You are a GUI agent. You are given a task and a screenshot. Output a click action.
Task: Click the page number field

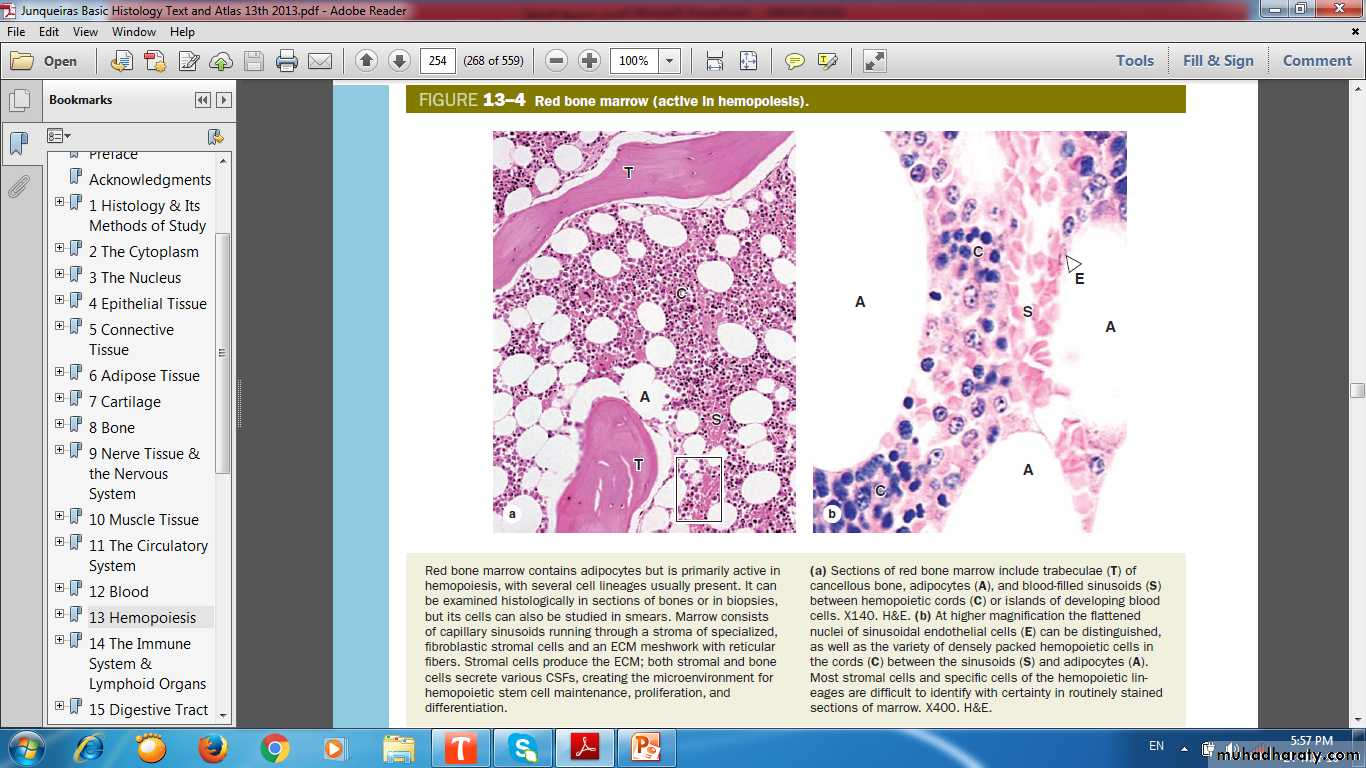[437, 61]
